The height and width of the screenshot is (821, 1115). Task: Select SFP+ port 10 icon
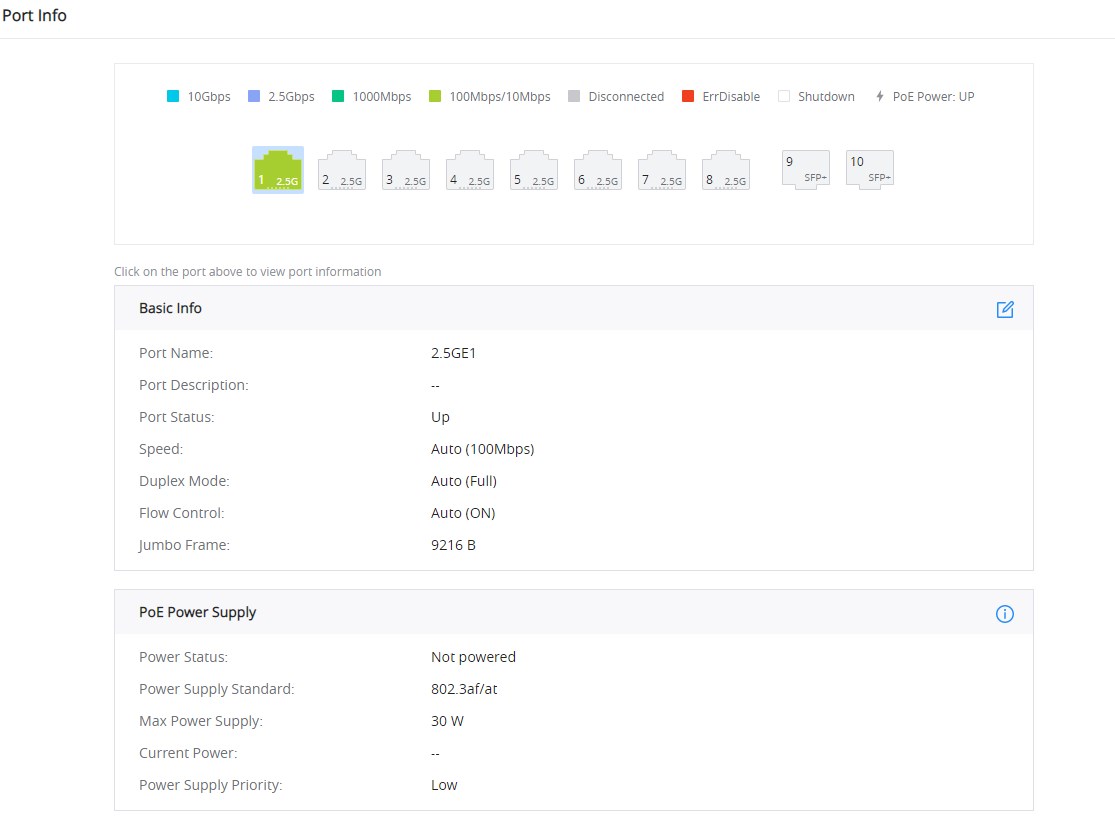[870, 169]
